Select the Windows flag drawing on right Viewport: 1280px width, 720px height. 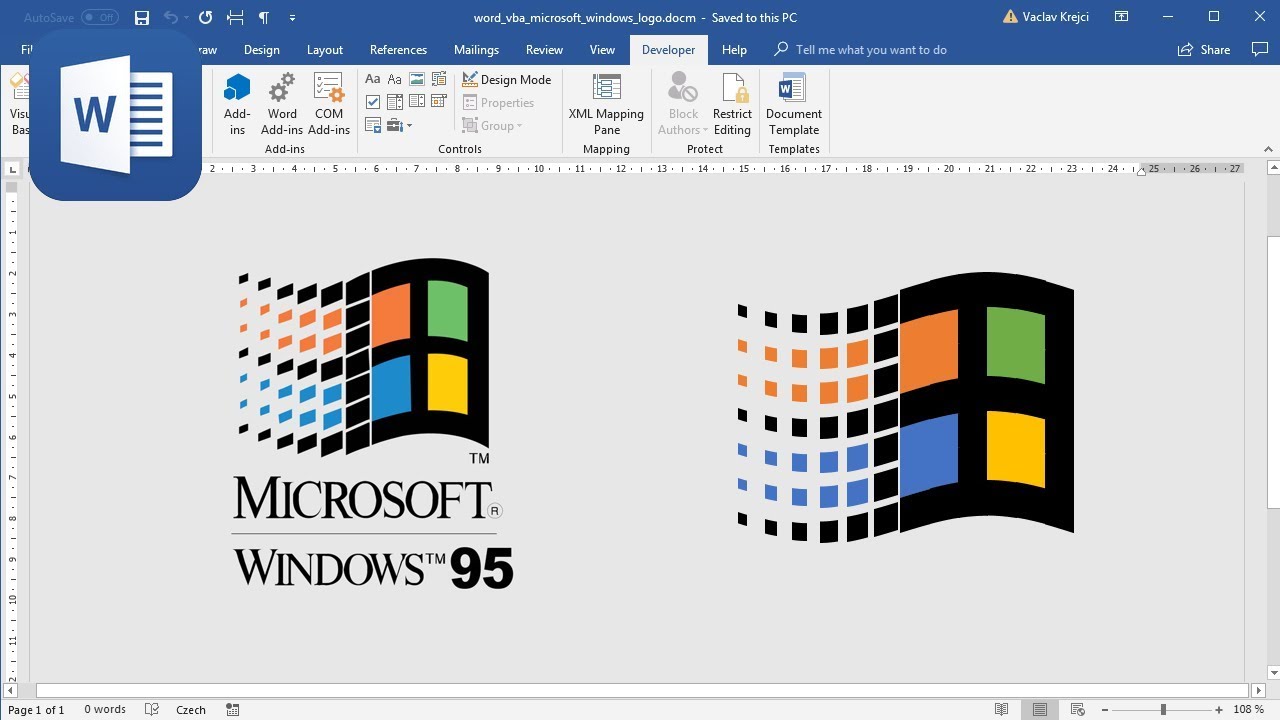(905, 407)
